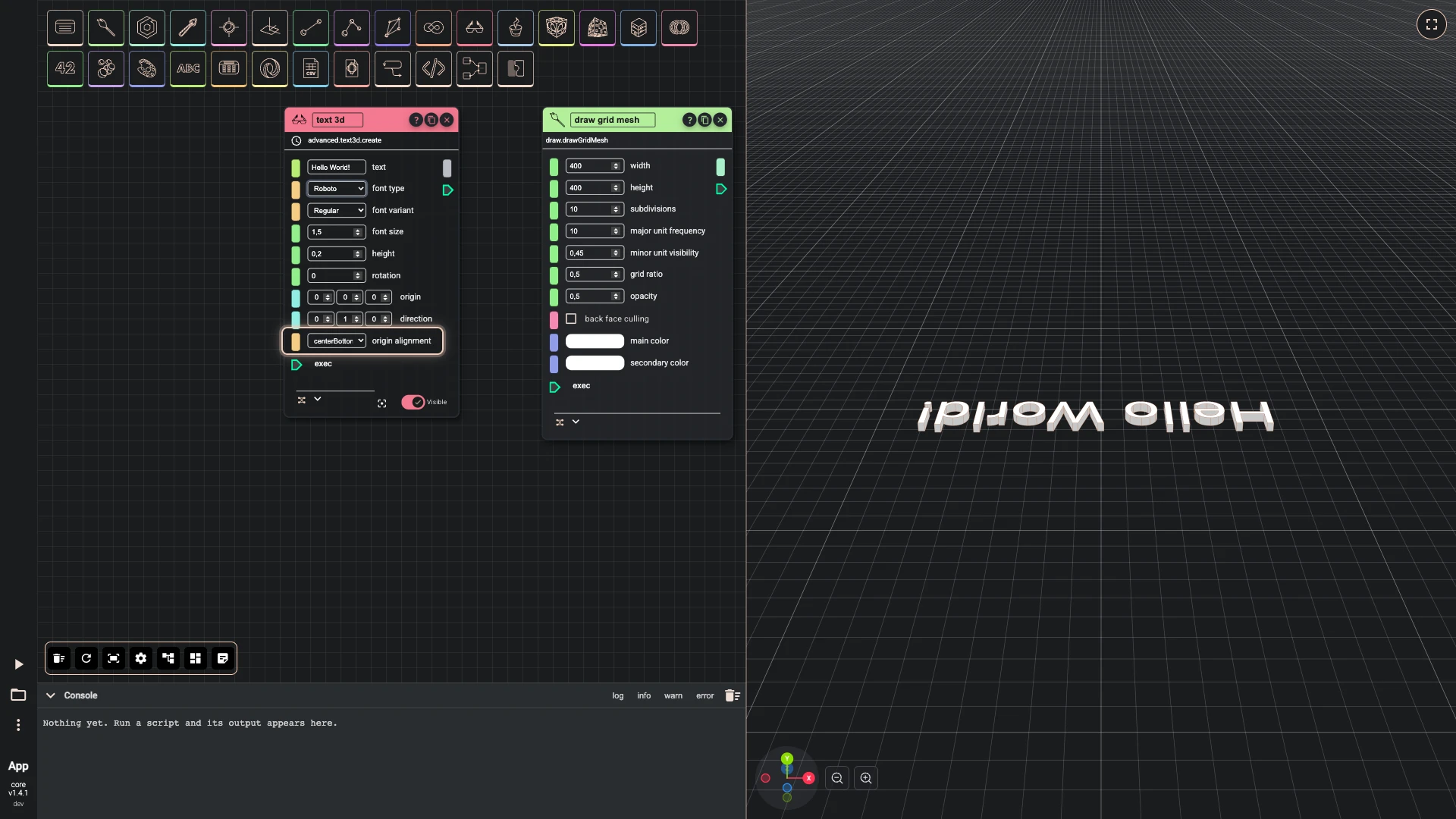This screenshot has width=1456, height=819.
Task: Open the bubbles category icon
Action: (106, 69)
